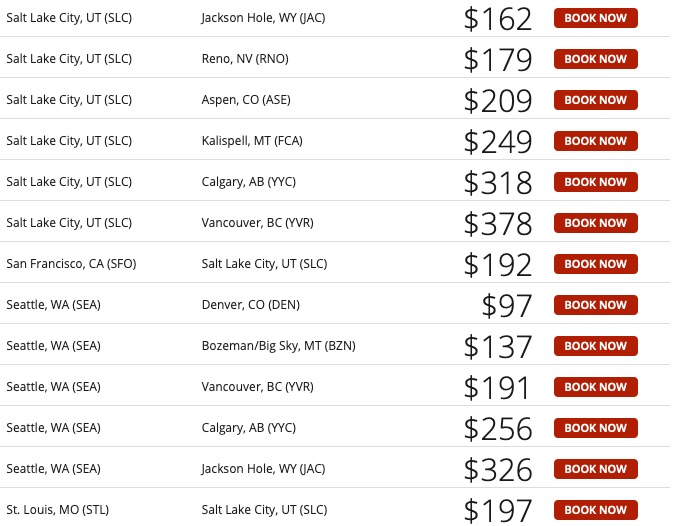Select the Aspen, CO (ASE) destination text
Viewport: 676px width, 526px height.
click(x=244, y=100)
